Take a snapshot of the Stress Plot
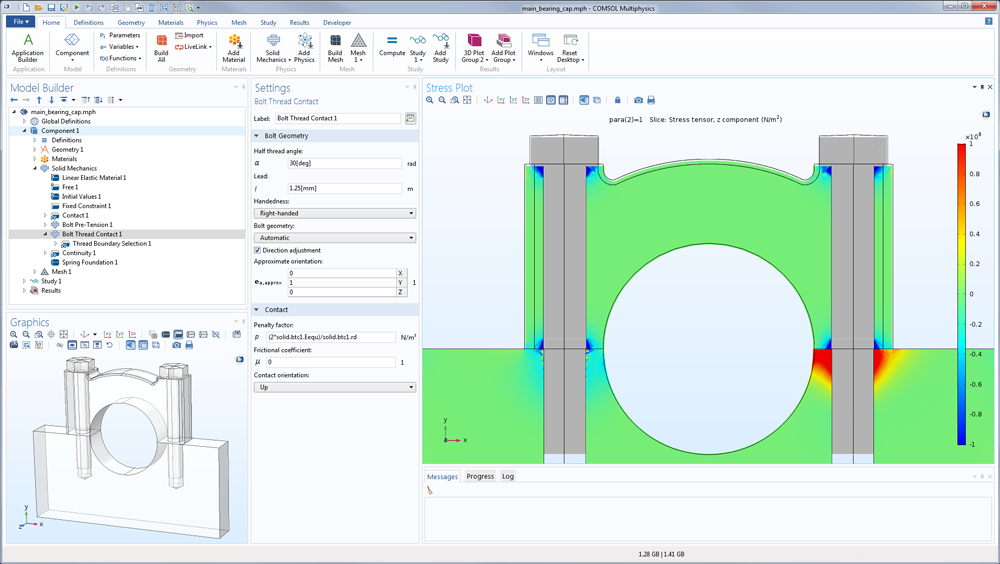Image resolution: width=1000 pixels, height=564 pixels. (x=638, y=100)
